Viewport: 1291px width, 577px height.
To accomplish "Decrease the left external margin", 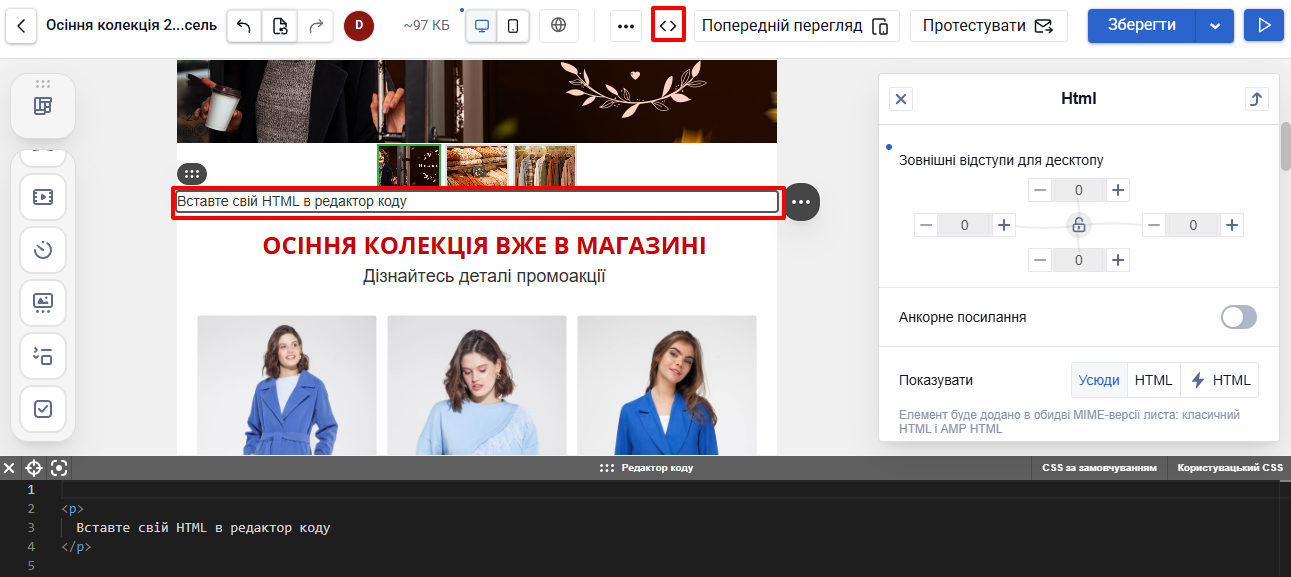I will pos(927,225).
